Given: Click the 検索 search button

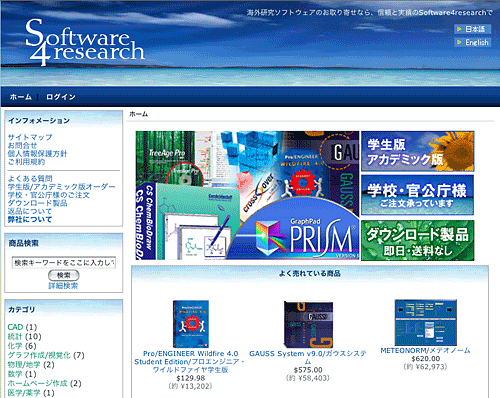Looking at the screenshot, I should [x=64, y=275].
